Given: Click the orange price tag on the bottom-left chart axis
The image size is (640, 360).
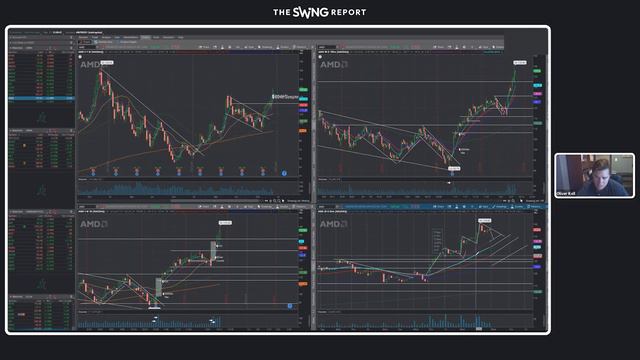Looking at the screenshot, I should tap(303, 284).
